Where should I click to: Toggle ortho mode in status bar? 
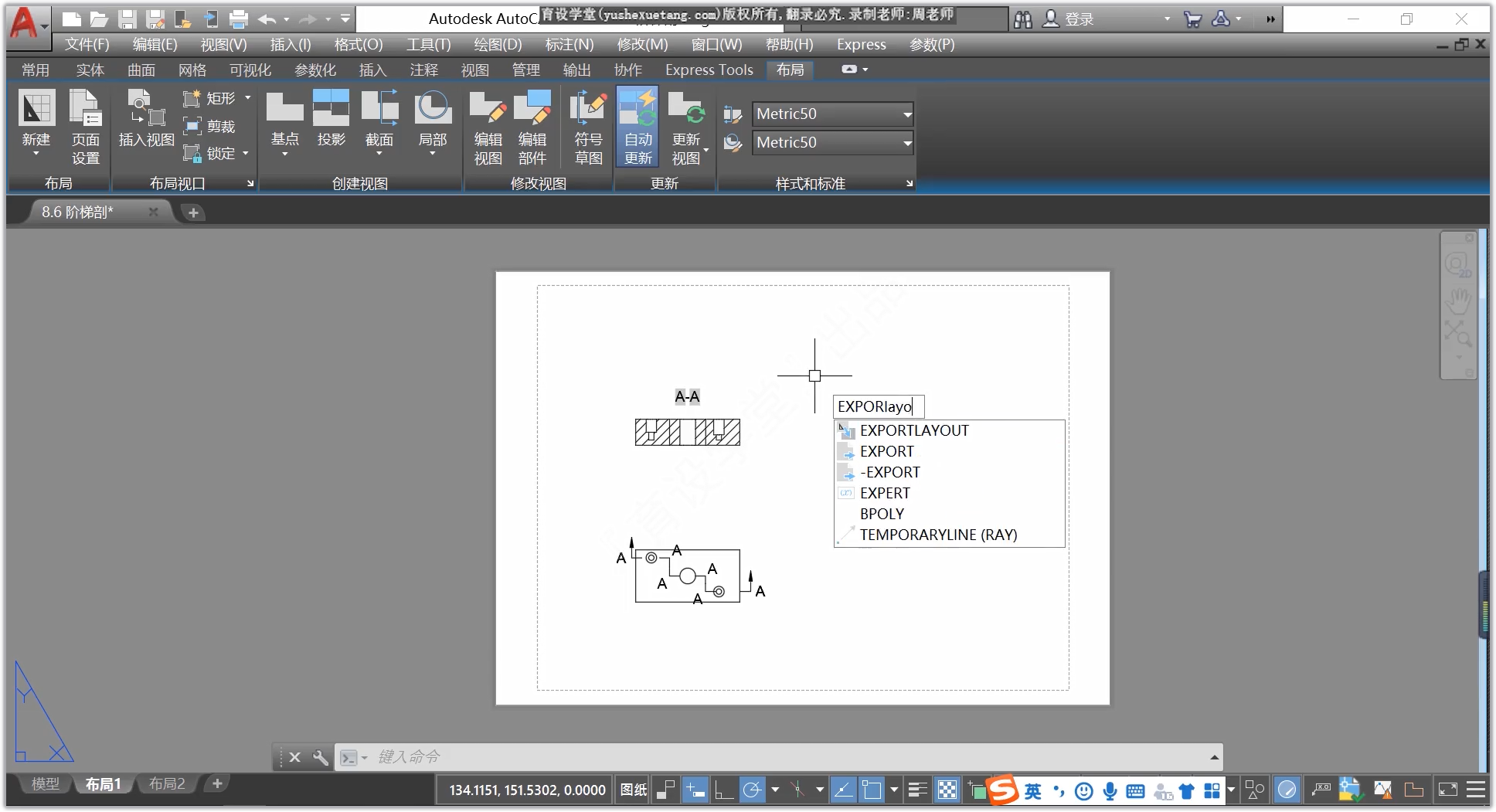pos(723,790)
